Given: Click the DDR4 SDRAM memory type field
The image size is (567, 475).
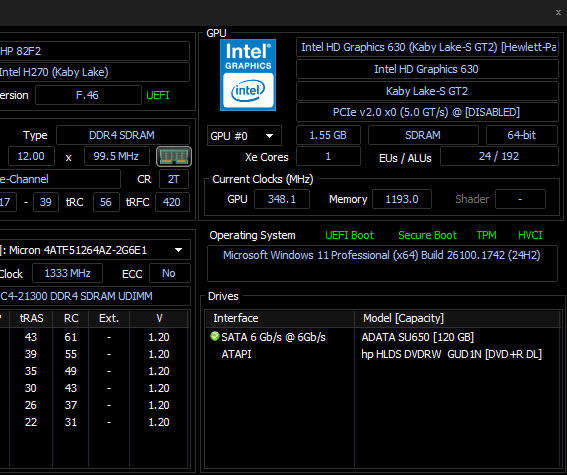Looking at the screenshot, I should tap(123, 135).
